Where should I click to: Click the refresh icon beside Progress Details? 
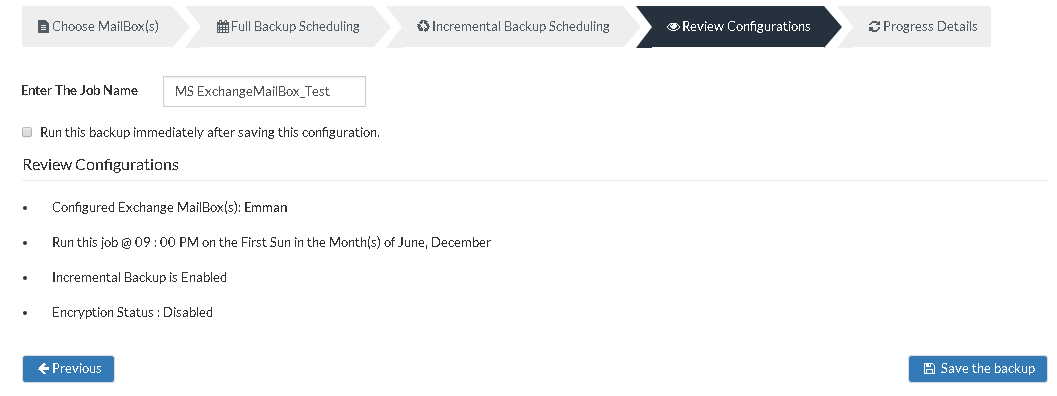(874, 27)
